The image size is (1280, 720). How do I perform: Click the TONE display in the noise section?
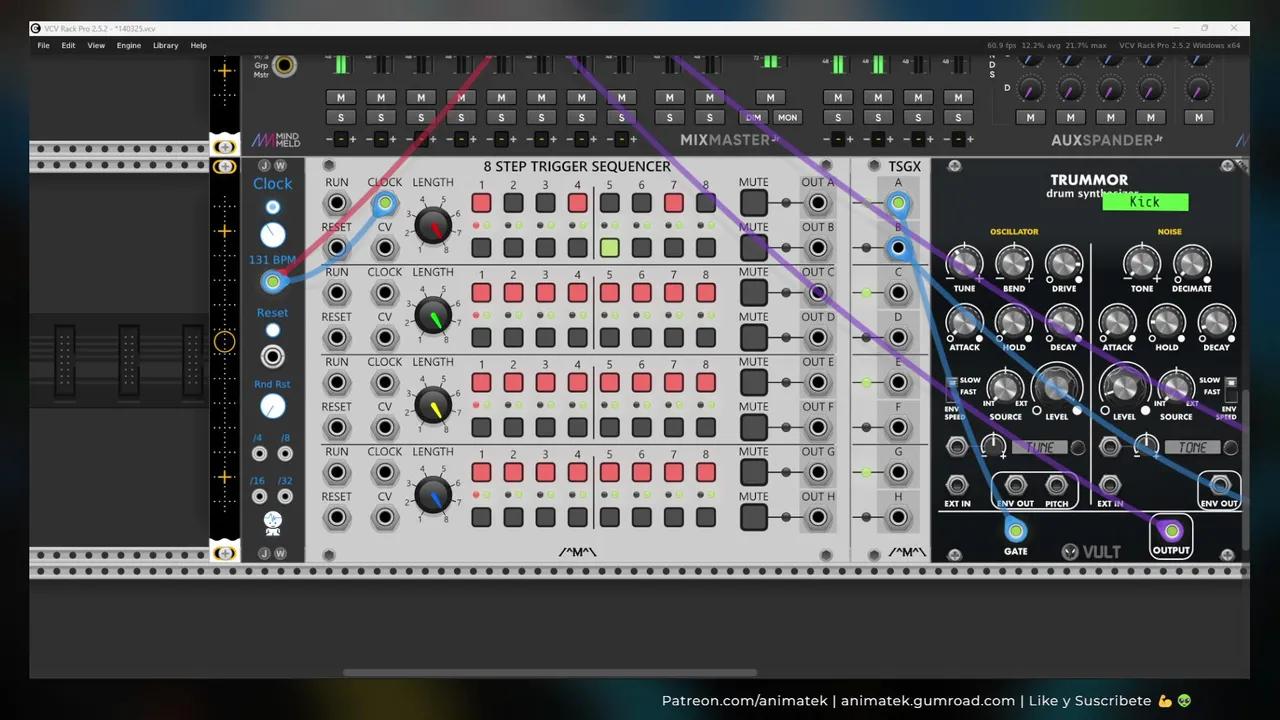(1193, 447)
